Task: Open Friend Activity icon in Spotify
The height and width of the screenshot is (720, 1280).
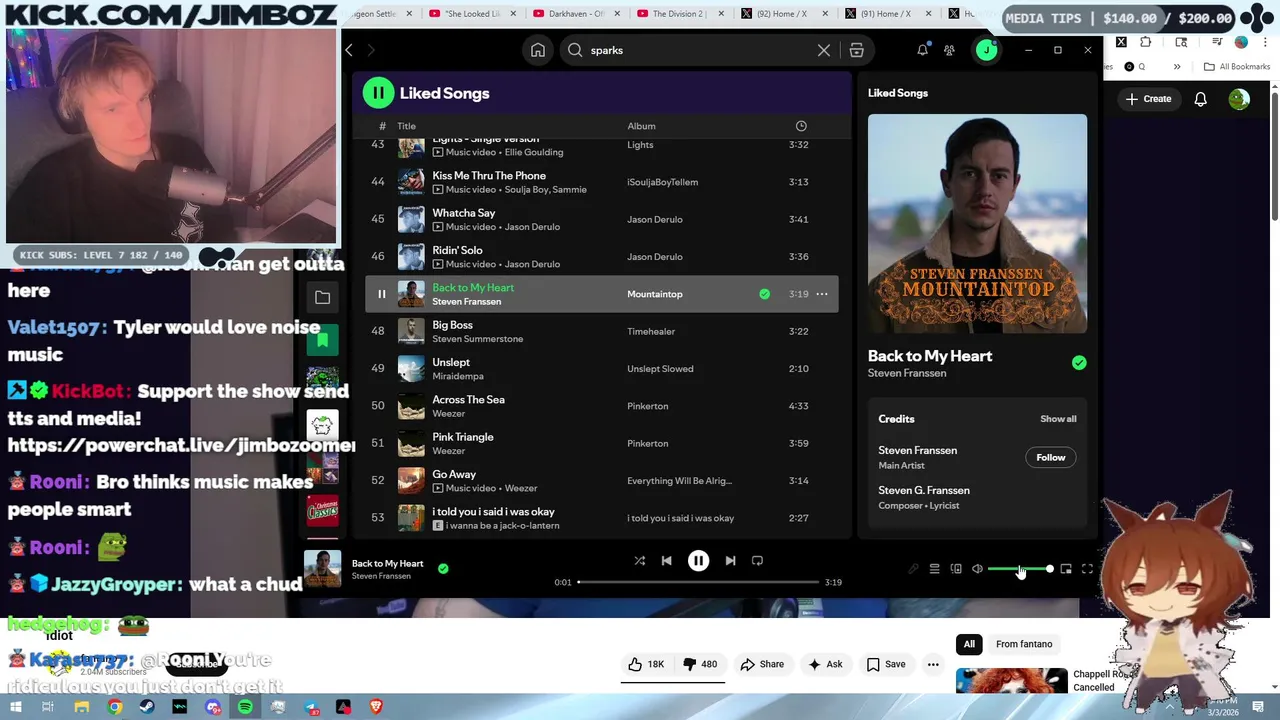Action: [949, 50]
